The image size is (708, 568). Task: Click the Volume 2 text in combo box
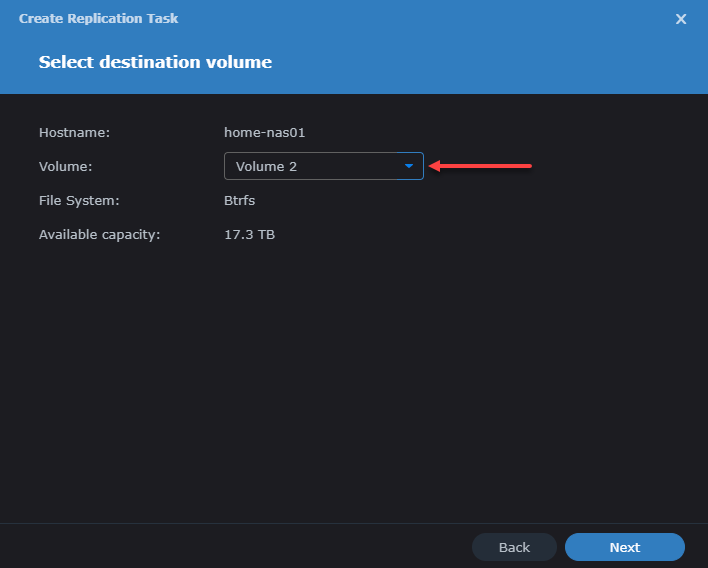[266, 166]
